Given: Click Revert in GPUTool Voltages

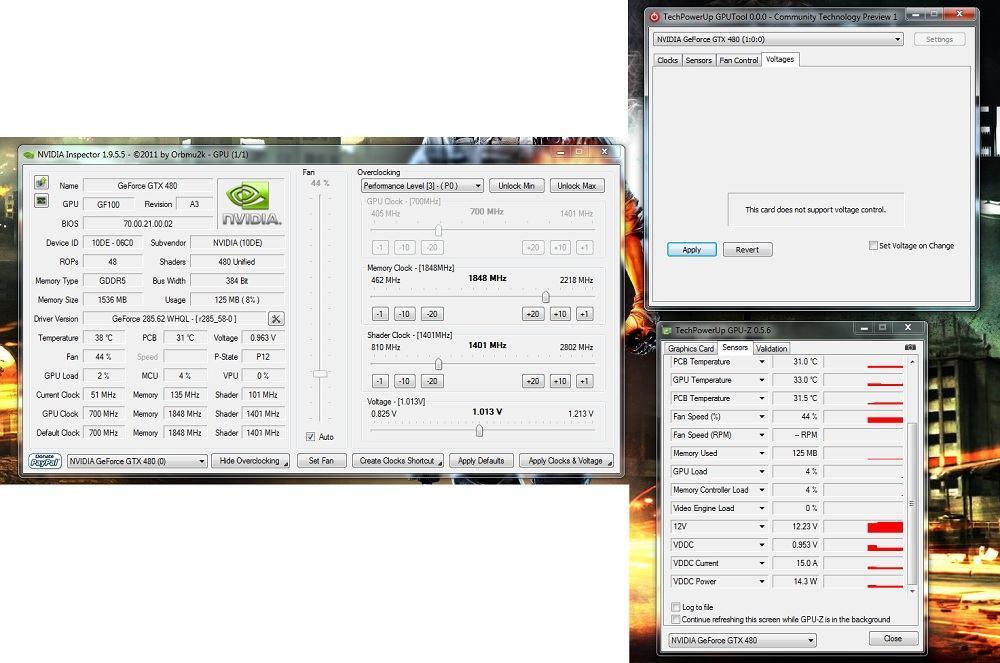Looking at the screenshot, I should [747, 249].
